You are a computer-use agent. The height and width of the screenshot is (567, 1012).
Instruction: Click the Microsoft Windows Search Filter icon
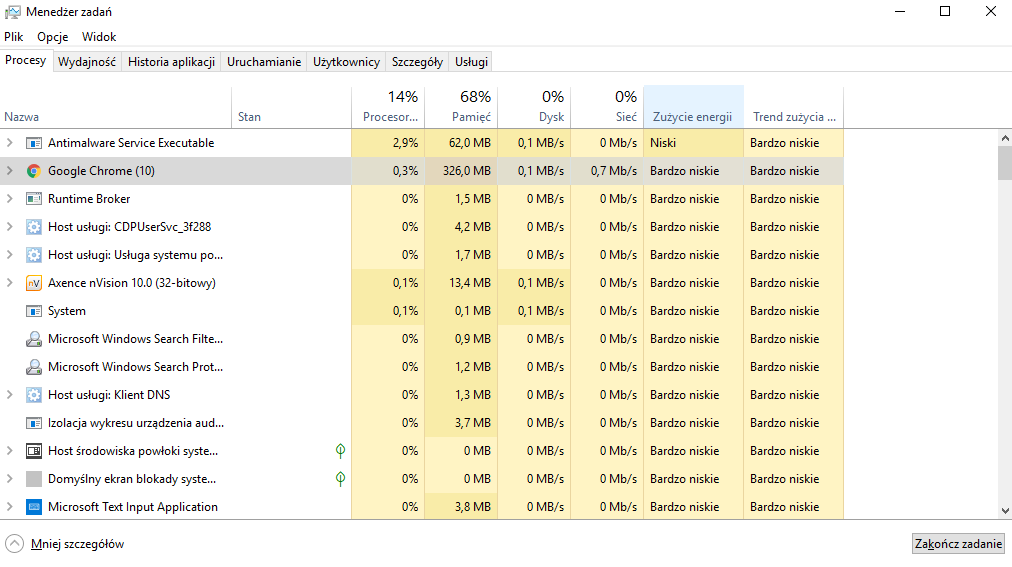(34, 339)
